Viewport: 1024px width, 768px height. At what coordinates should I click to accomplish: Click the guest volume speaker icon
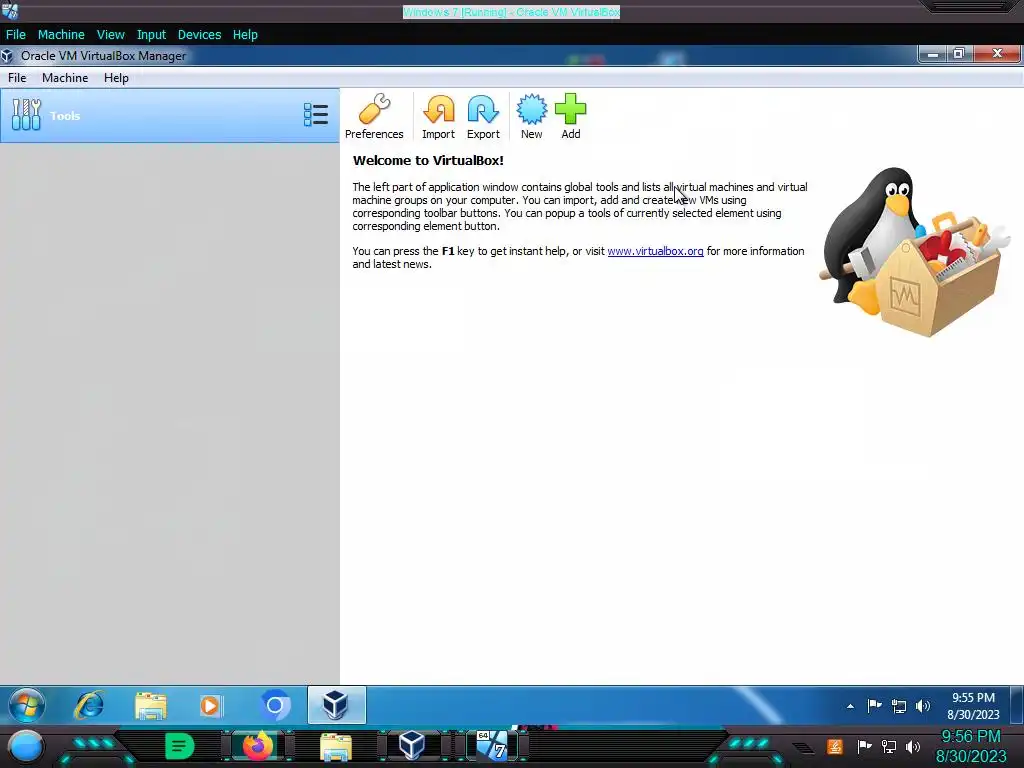tap(923, 706)
